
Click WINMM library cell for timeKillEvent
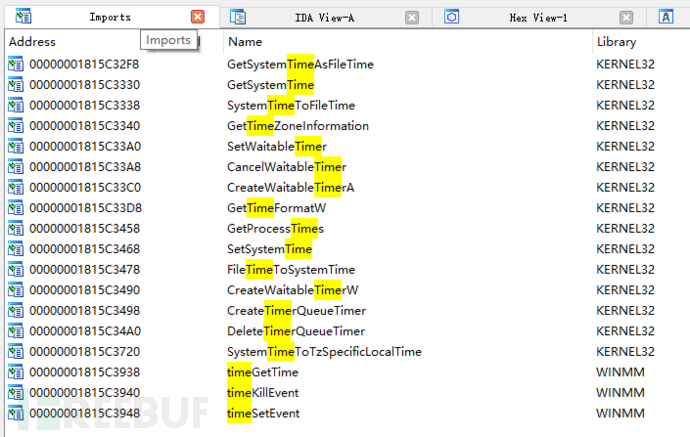click(x=620, y=393)
